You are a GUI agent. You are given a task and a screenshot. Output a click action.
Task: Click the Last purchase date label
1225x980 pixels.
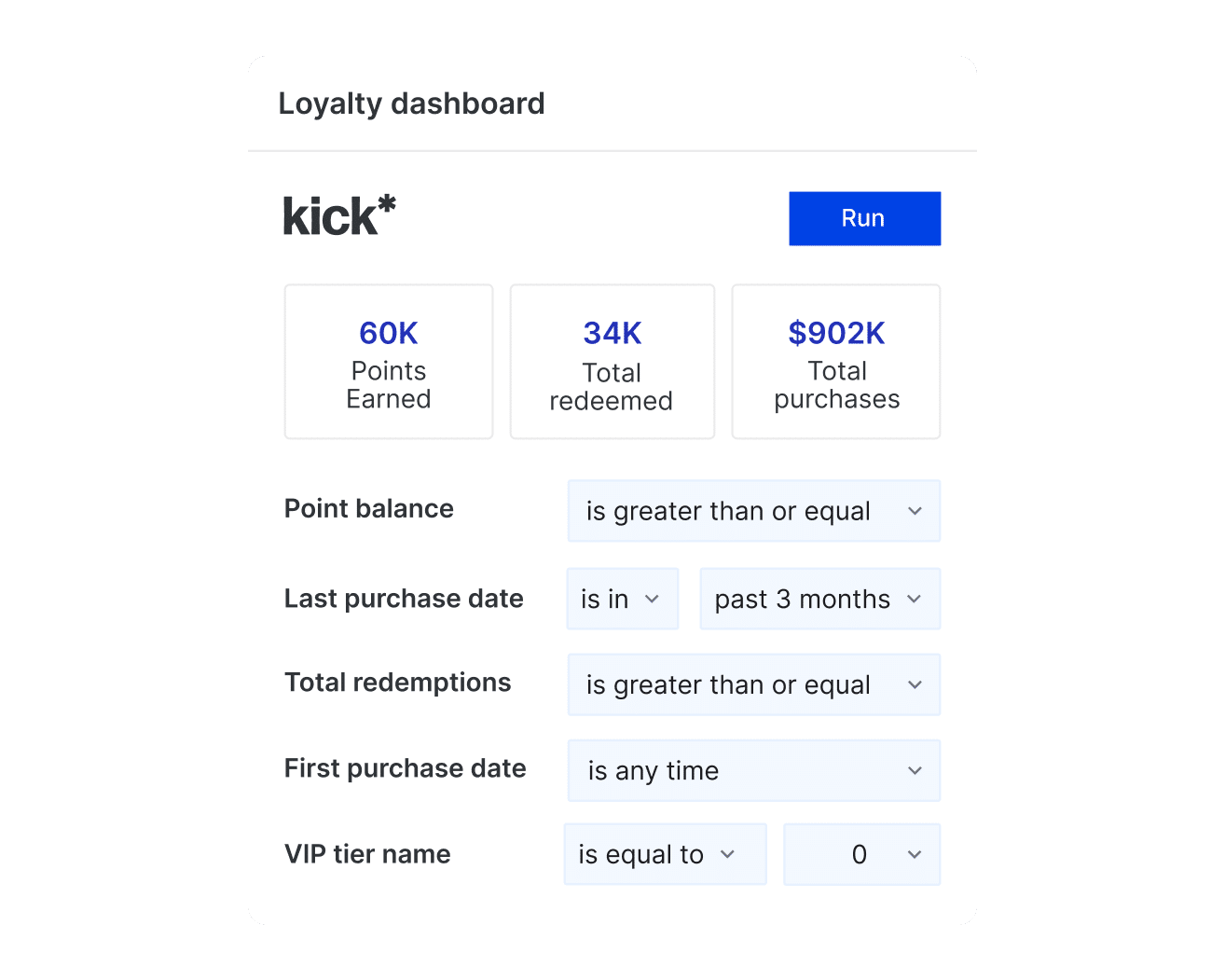(x=404, y=599)
